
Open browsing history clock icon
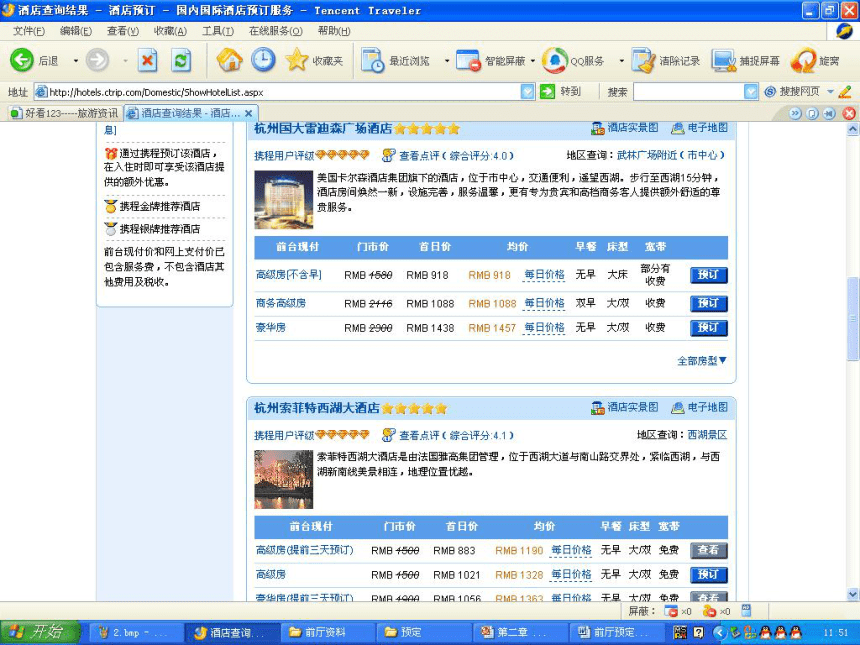pyautogui.click(x=263, y=60)
